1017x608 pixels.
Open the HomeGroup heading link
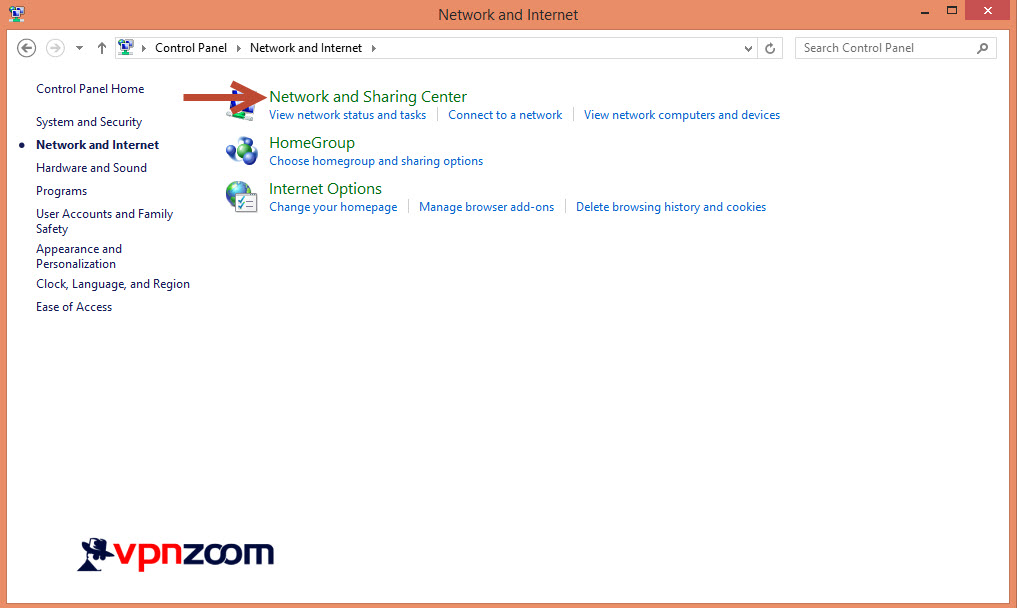click(x=312, y=143)
